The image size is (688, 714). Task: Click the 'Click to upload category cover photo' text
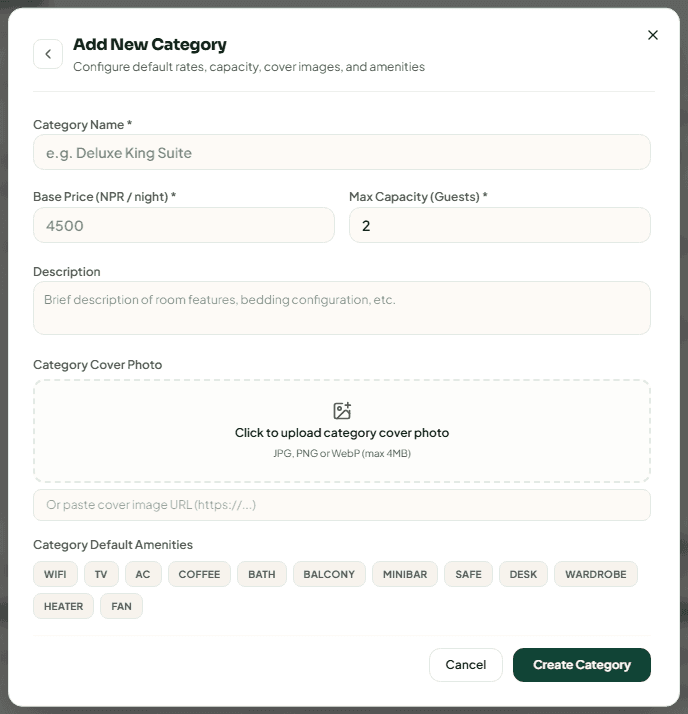click(342, 433)
